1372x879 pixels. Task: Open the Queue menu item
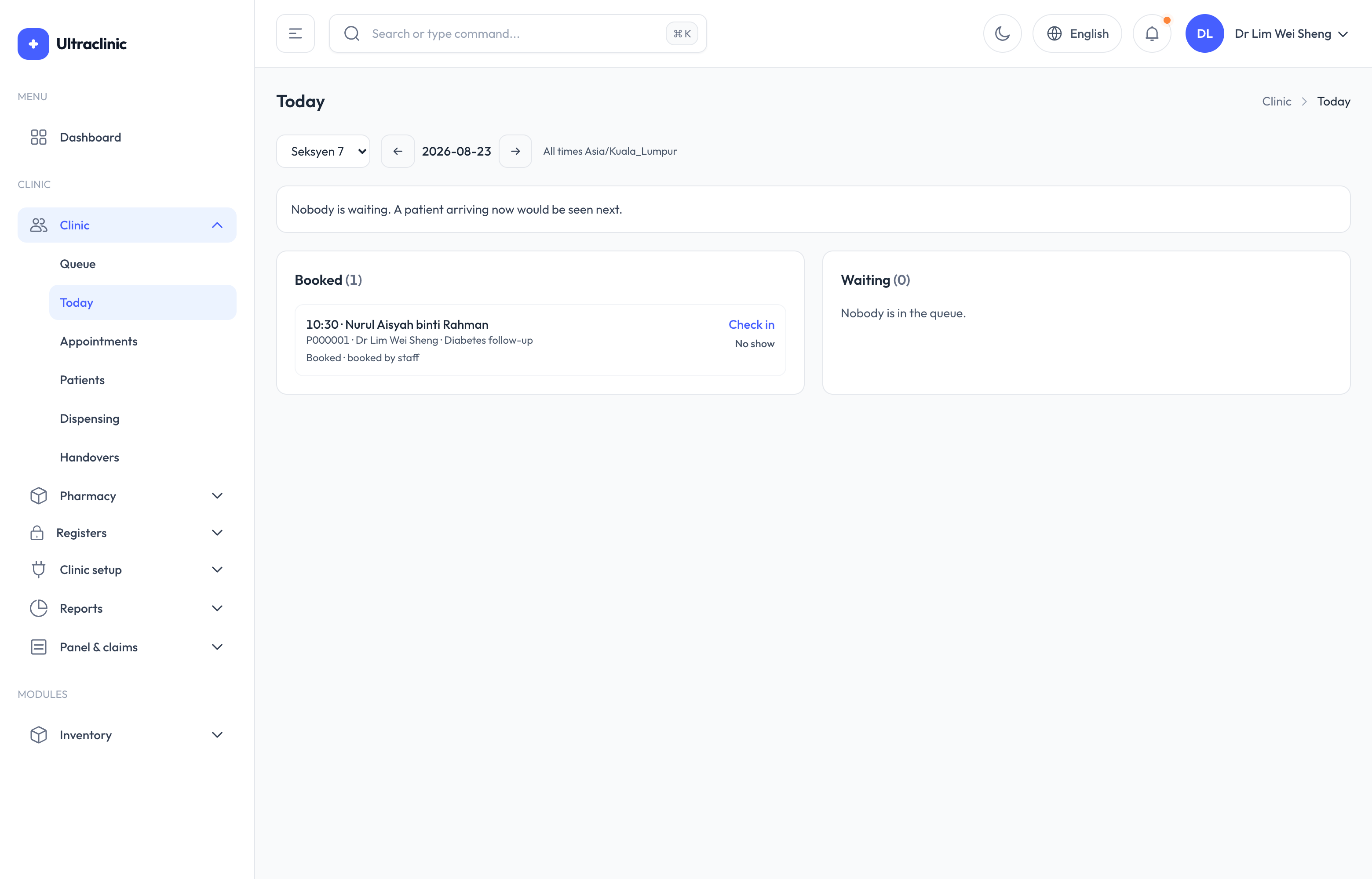pos(143,264)
